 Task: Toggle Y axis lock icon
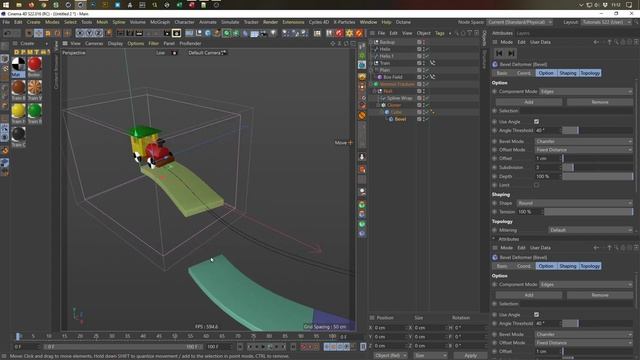tap(89, 33)
